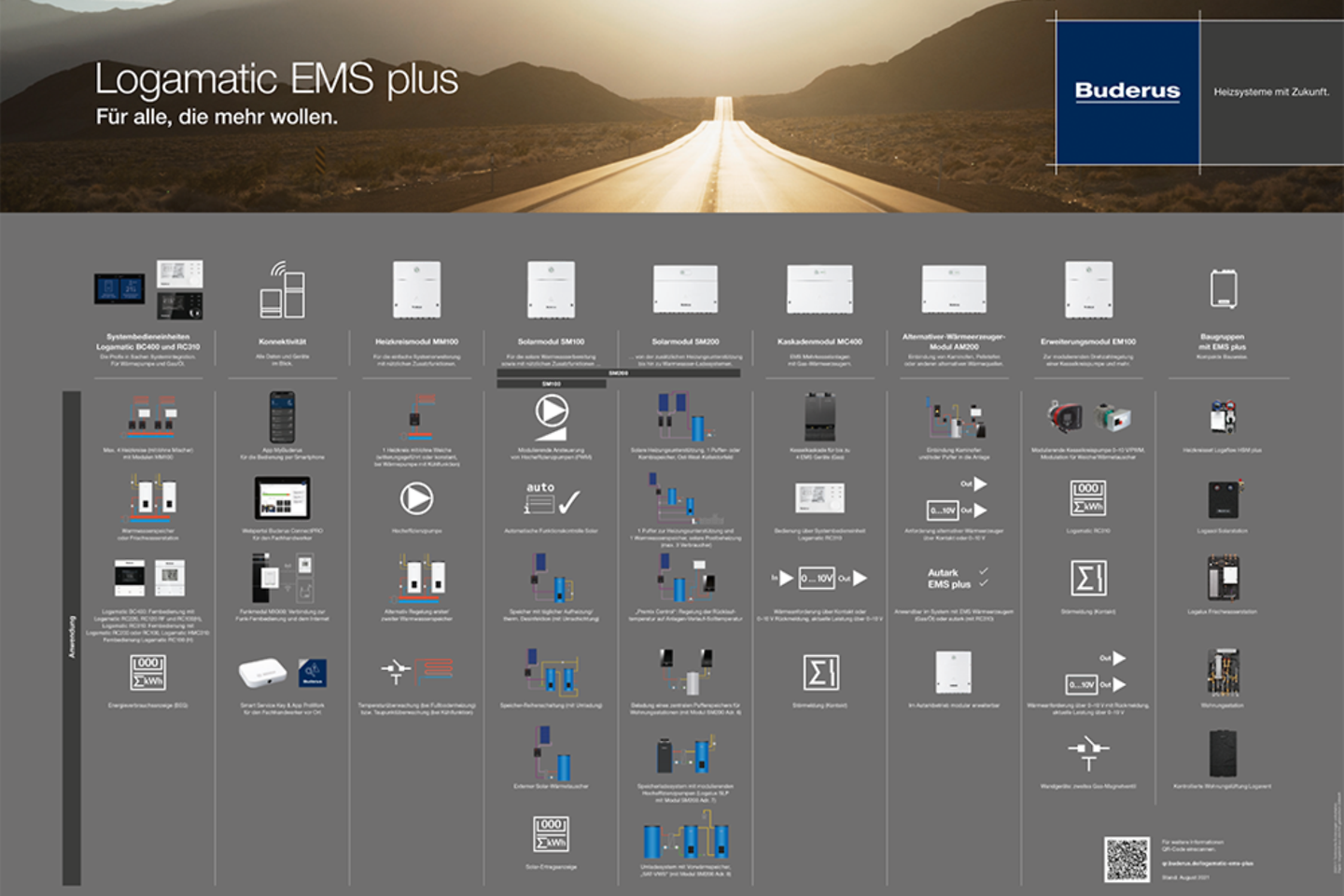
Task: Click the Funkmodul MX300 icon in Konnektivität column
Action: click(282, 578)
